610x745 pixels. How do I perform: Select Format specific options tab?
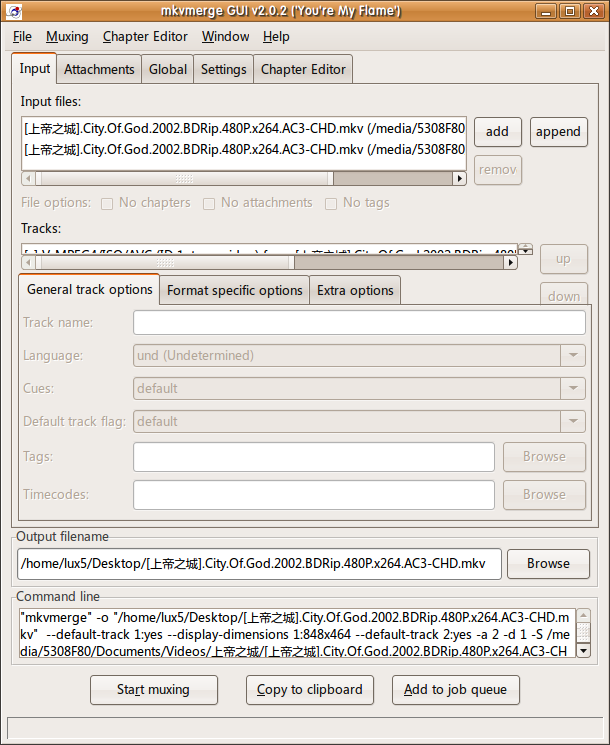click(235, 290)
